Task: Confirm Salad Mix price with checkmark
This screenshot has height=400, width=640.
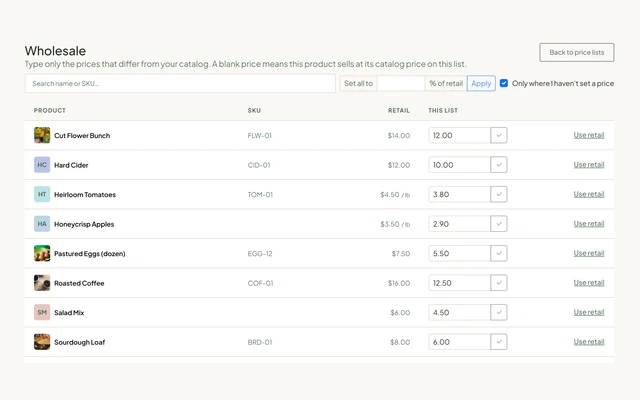Action: coord(499,312)
